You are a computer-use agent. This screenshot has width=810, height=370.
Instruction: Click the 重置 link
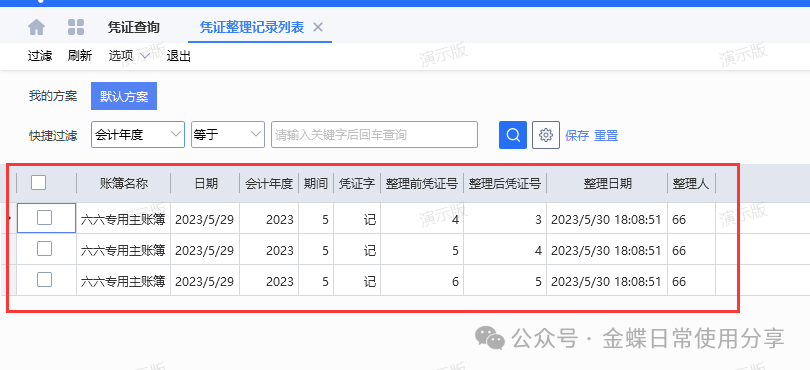click(x=606, y=136)
